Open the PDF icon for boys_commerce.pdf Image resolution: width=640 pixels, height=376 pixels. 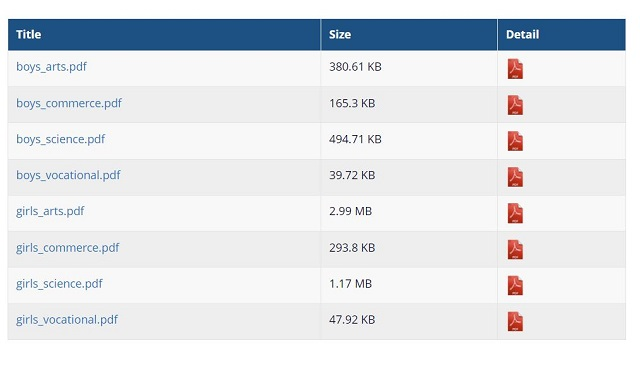(x=515, y=105)
